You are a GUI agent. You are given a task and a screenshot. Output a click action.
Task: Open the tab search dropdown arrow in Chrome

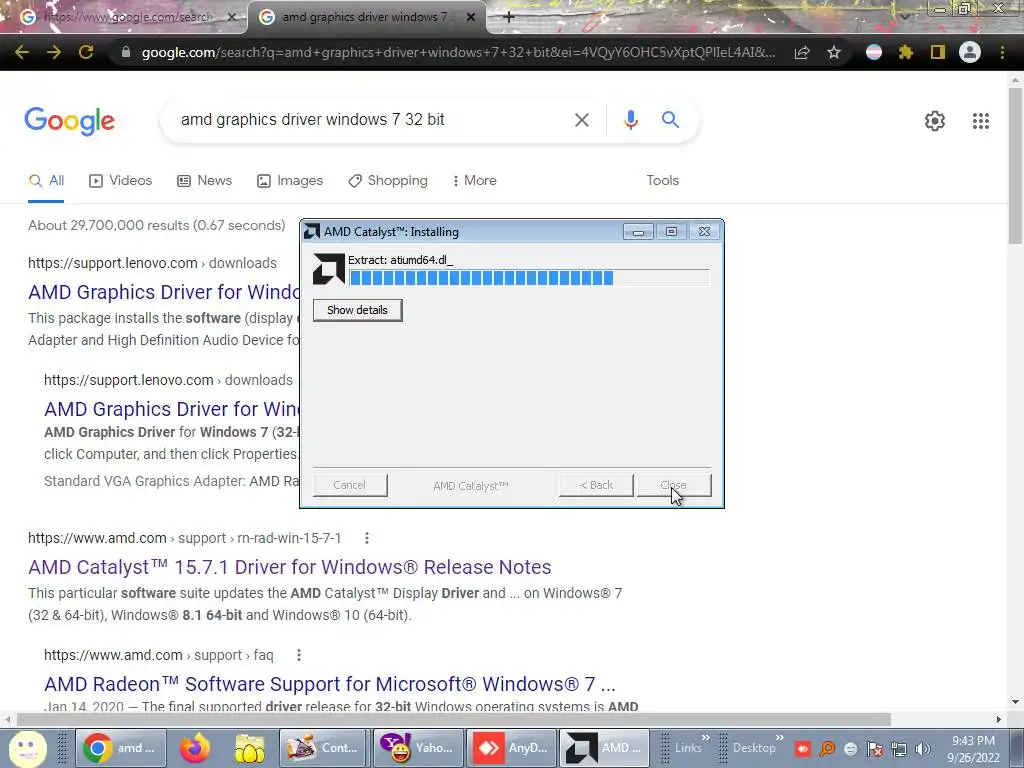click(x=904, y=16)
